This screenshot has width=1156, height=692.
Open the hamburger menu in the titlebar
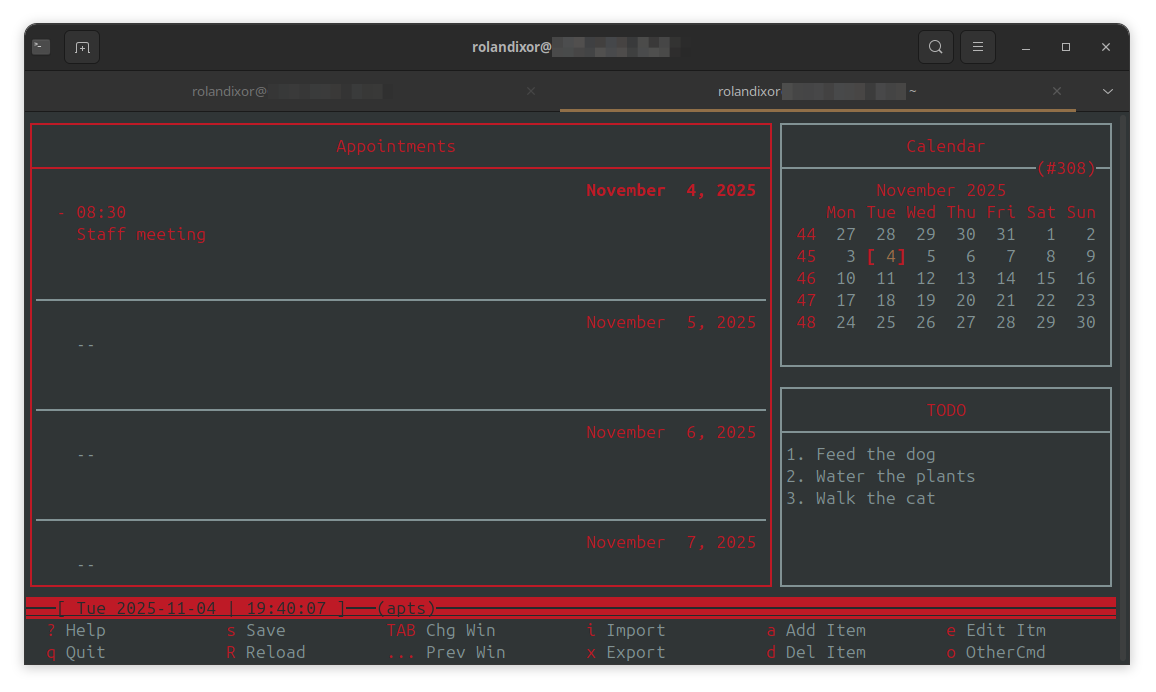[x=978, y=46]
